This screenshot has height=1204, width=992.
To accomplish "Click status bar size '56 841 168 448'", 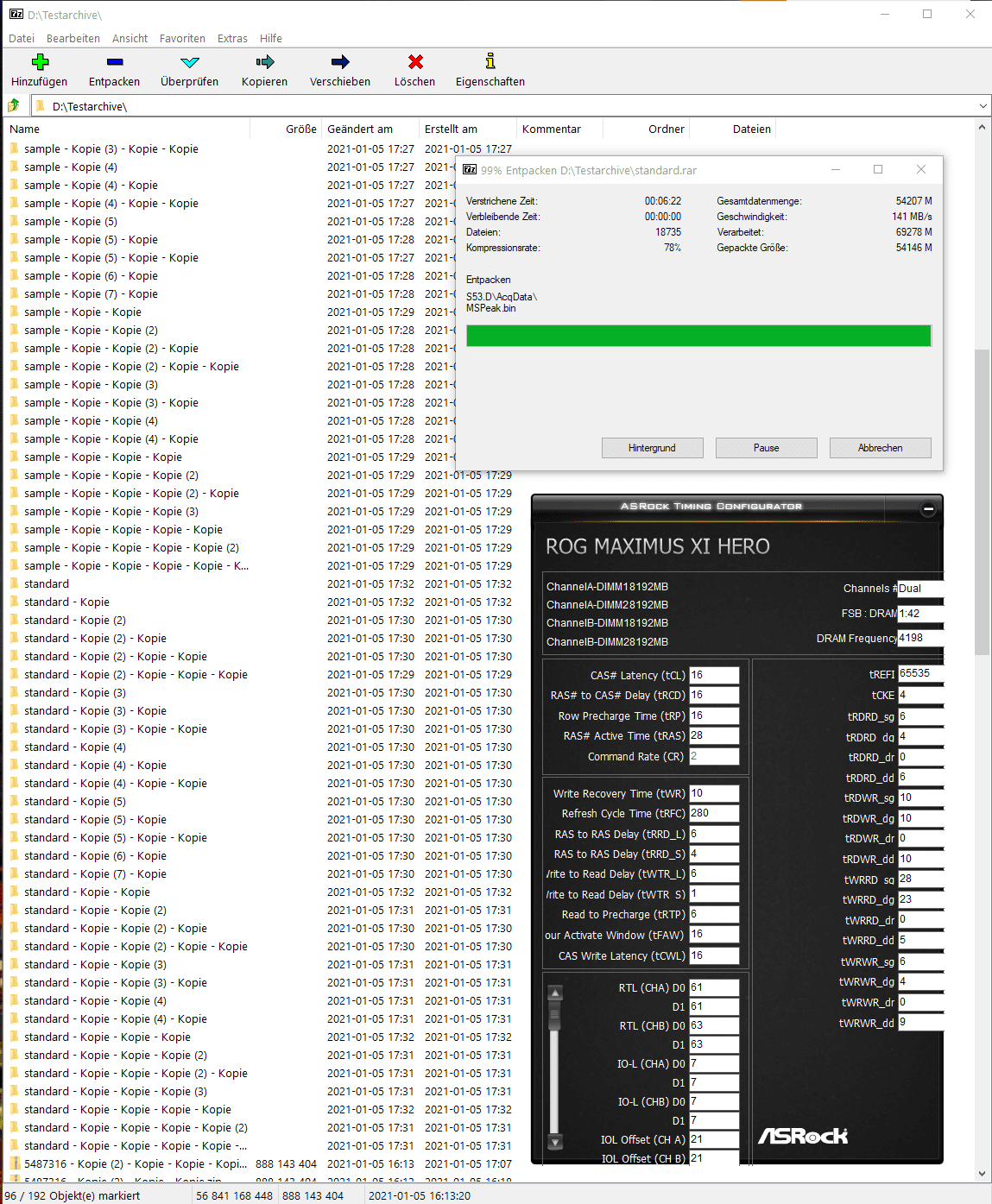I will click(234, 1195).
